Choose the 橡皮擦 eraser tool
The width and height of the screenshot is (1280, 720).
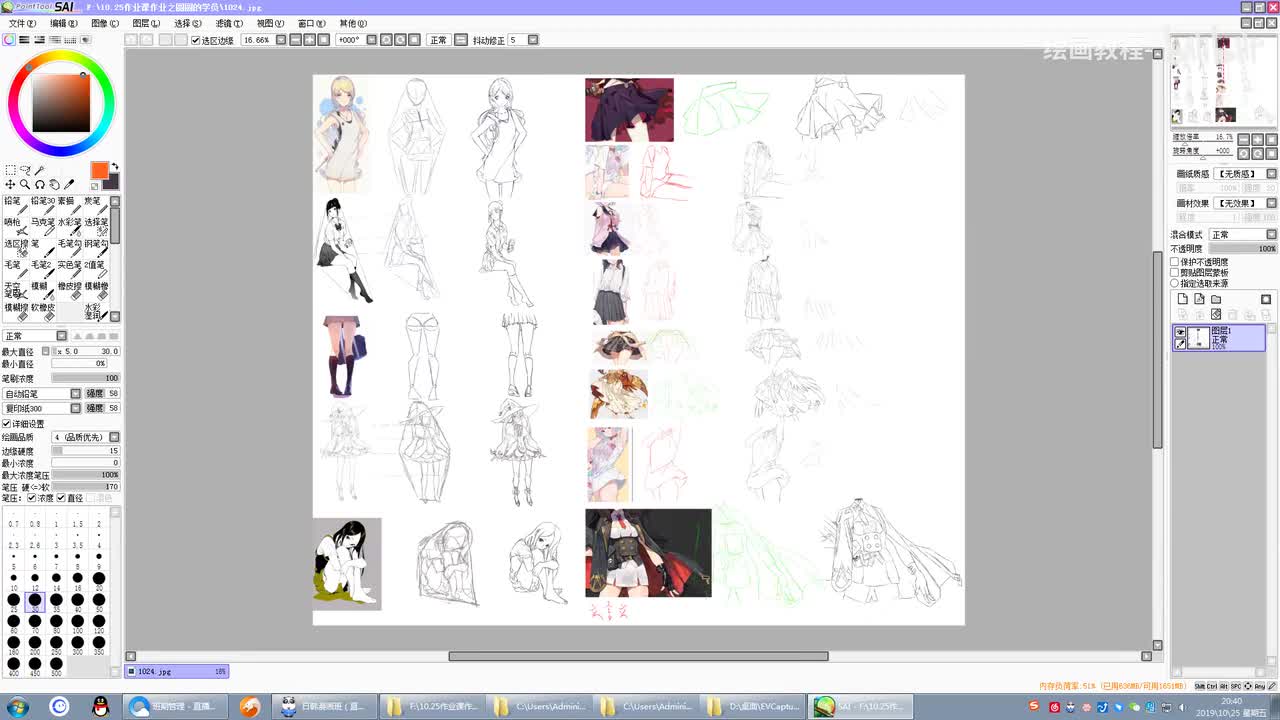point(69,291)
